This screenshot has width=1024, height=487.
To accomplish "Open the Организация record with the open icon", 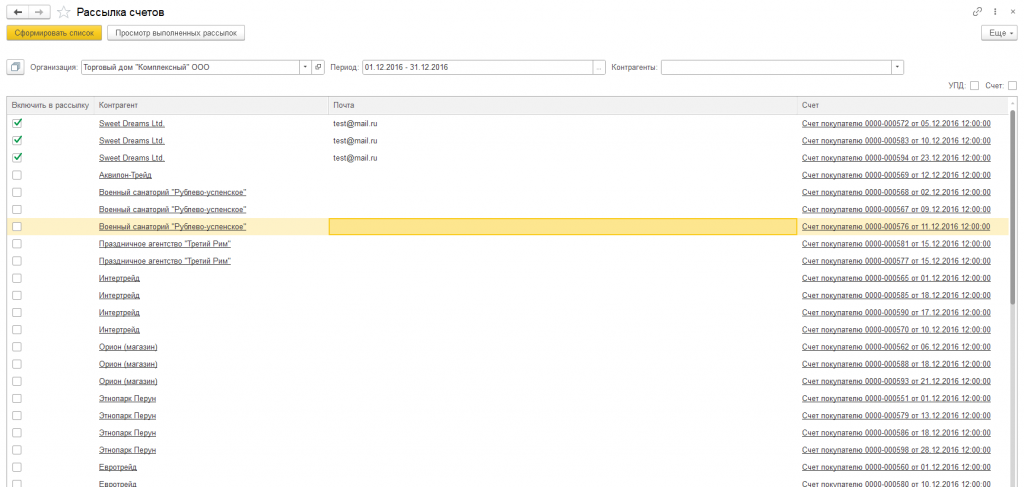I will (319, 67).
